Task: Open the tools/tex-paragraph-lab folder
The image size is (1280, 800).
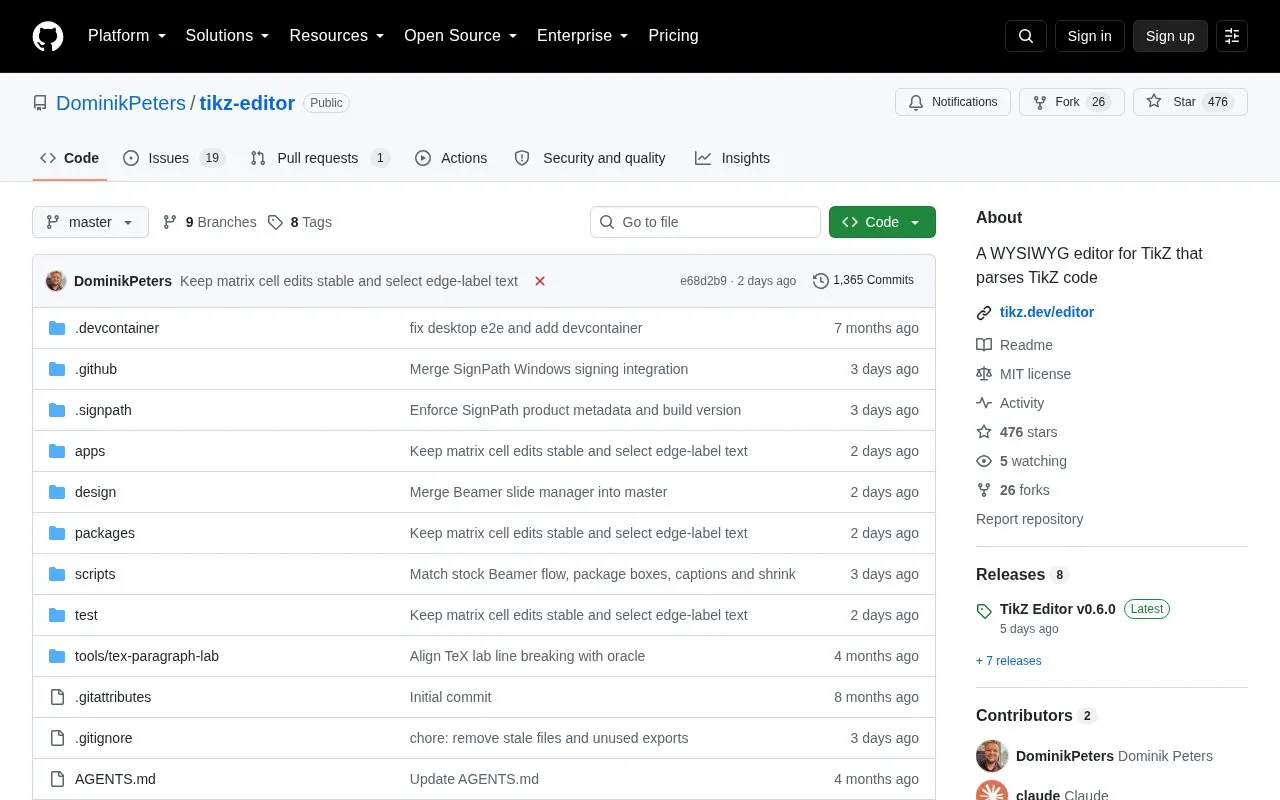Action: coord(147,656)
